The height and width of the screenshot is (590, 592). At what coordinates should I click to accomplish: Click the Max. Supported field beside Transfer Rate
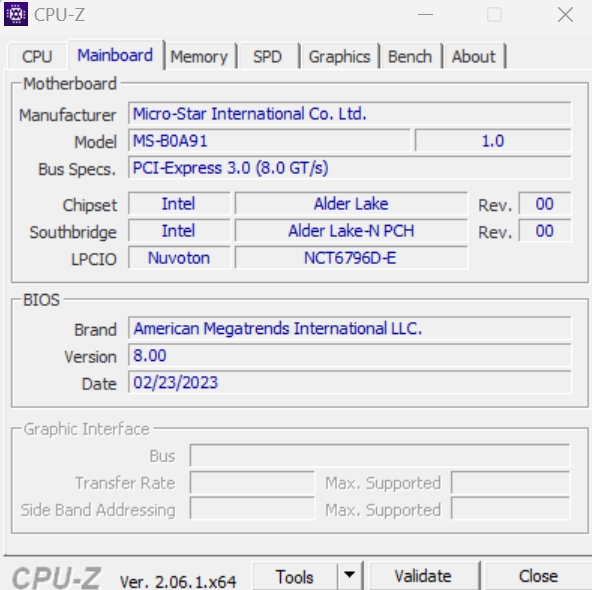[510, 482]
